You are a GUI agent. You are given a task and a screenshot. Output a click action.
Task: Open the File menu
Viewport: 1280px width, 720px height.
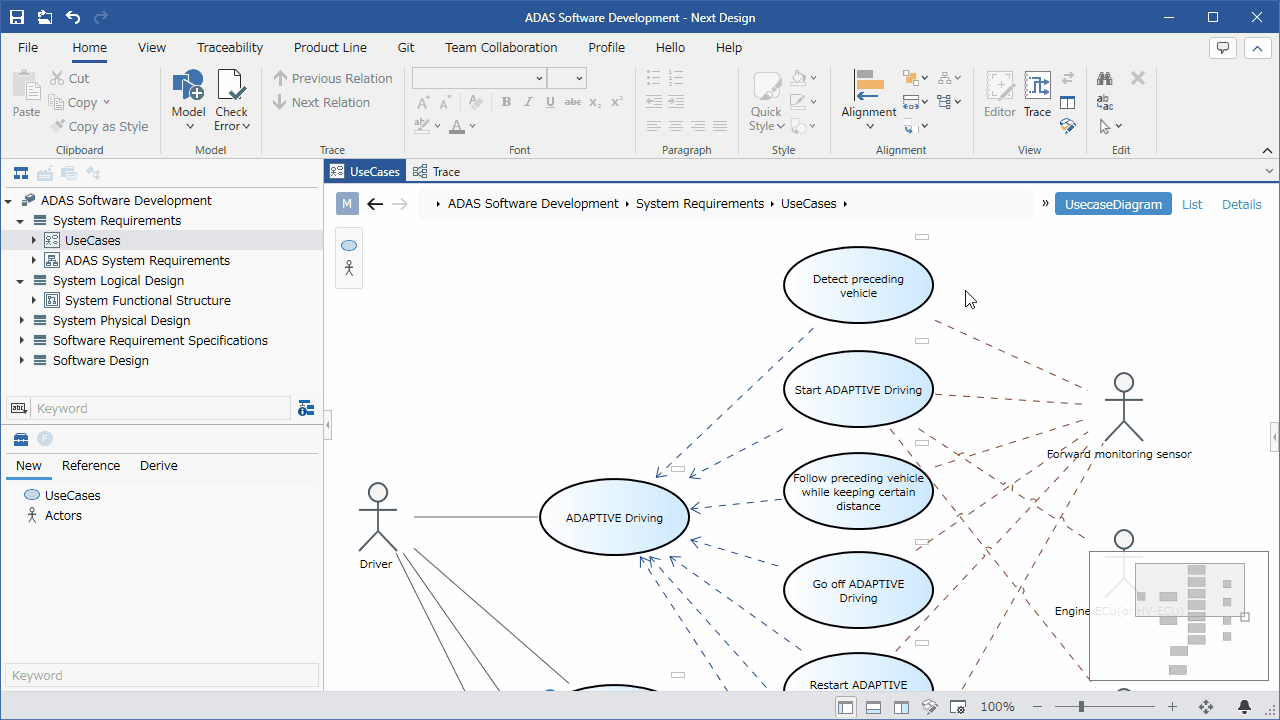(x=28, y=47)
